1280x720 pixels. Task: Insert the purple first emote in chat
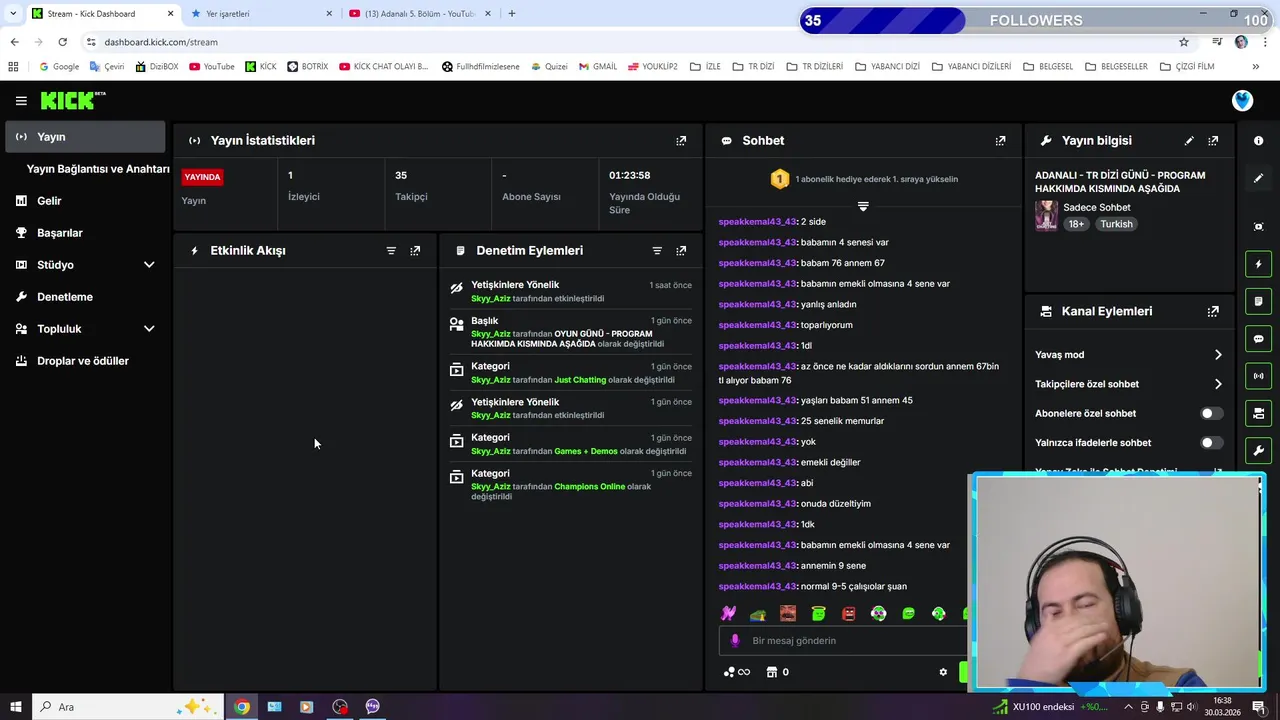pos(728,614)
